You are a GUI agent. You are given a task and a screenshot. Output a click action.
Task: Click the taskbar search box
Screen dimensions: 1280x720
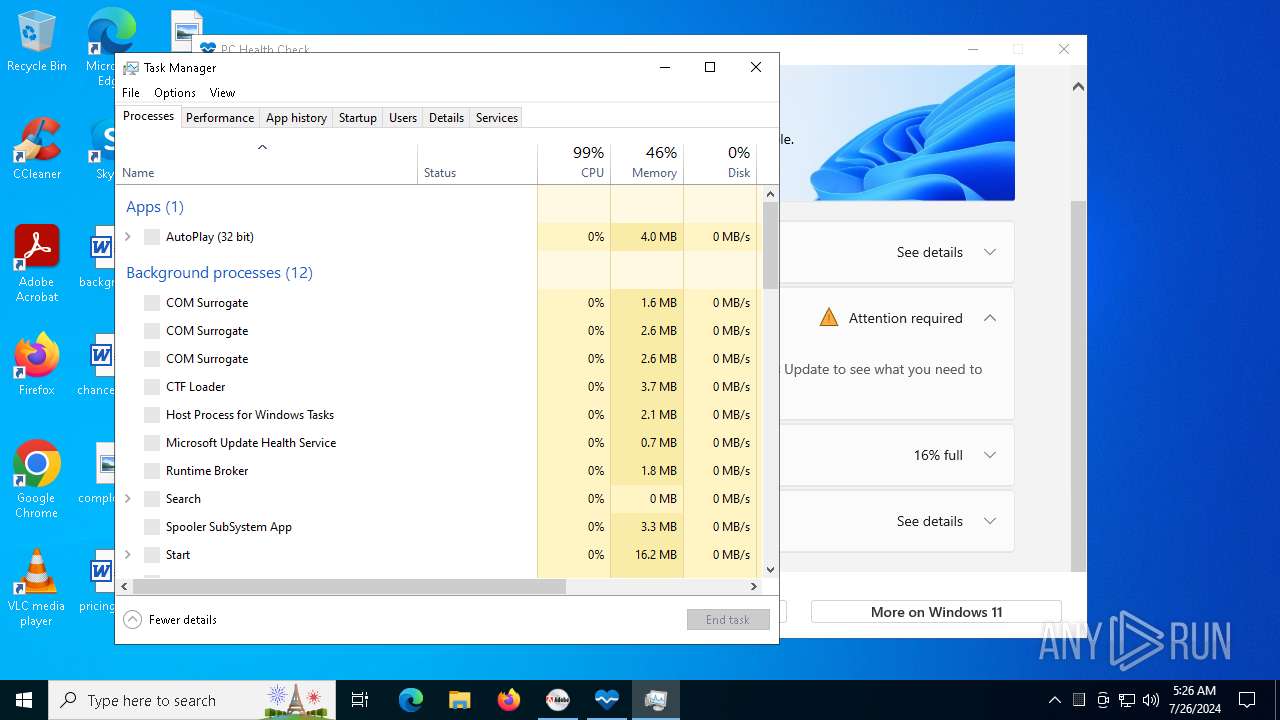(192, 700)
